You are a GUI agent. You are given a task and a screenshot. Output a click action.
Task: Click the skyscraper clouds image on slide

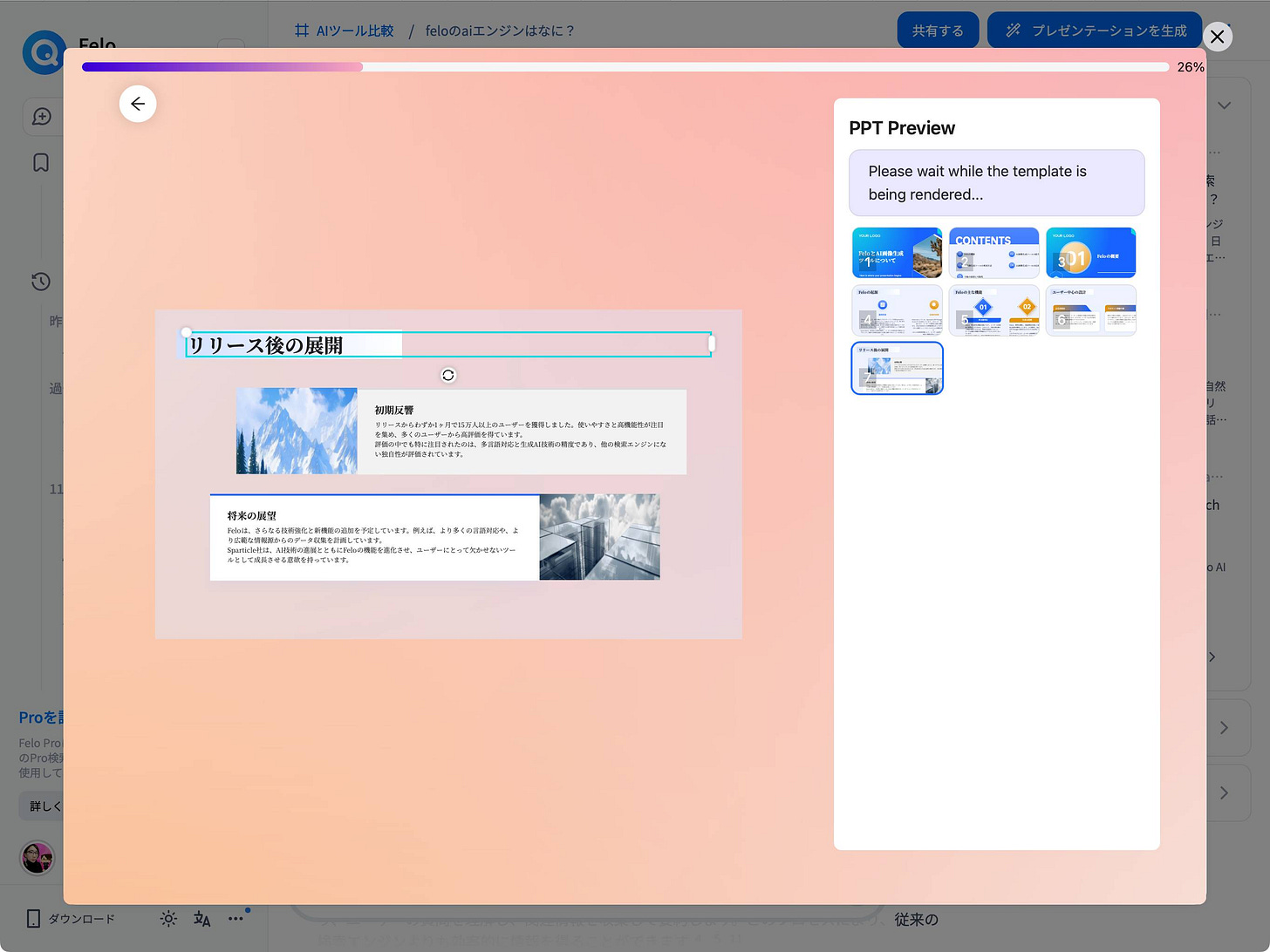(x=599, y=537)
